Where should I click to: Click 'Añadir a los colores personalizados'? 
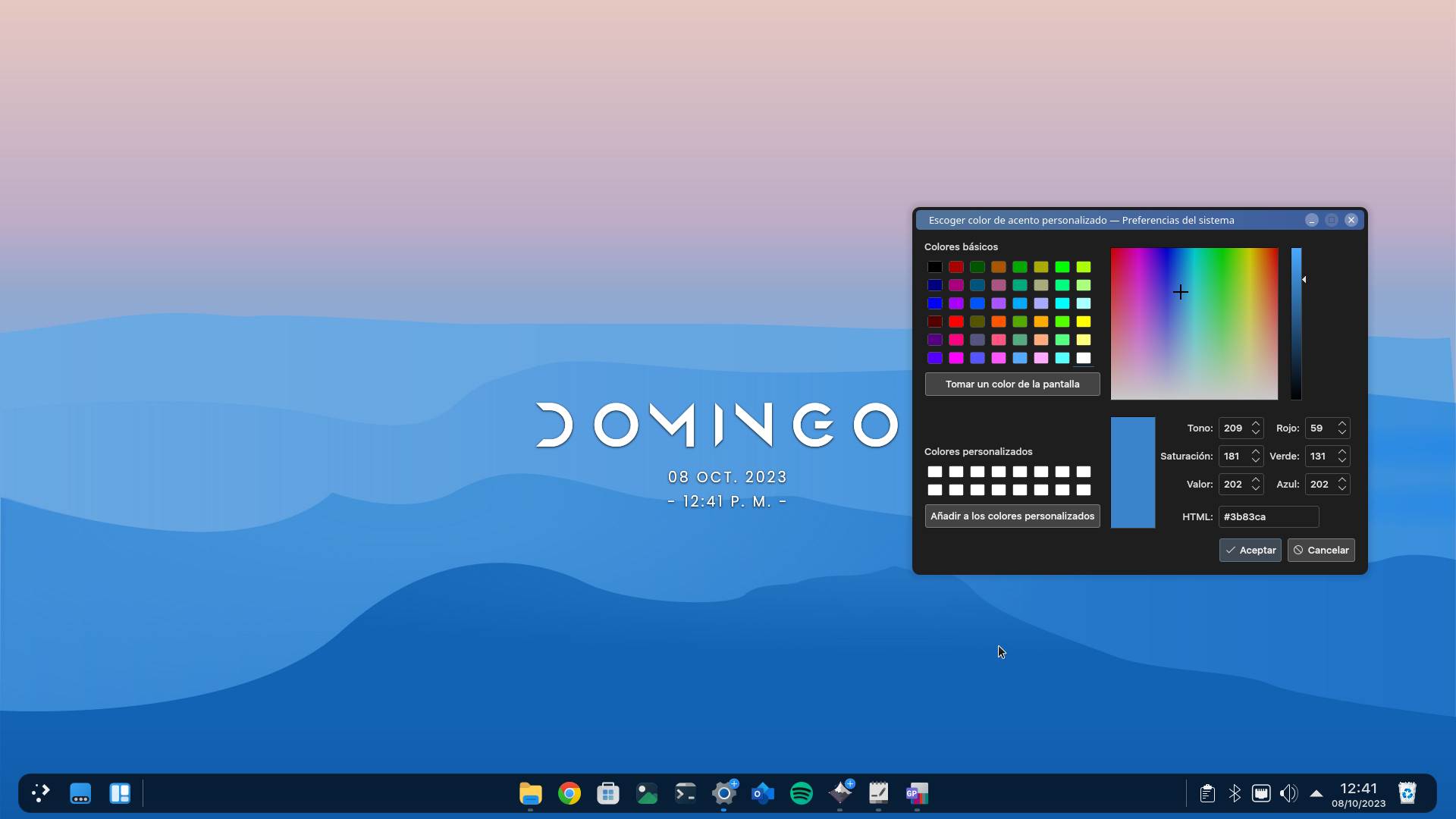coord(1012,516)
